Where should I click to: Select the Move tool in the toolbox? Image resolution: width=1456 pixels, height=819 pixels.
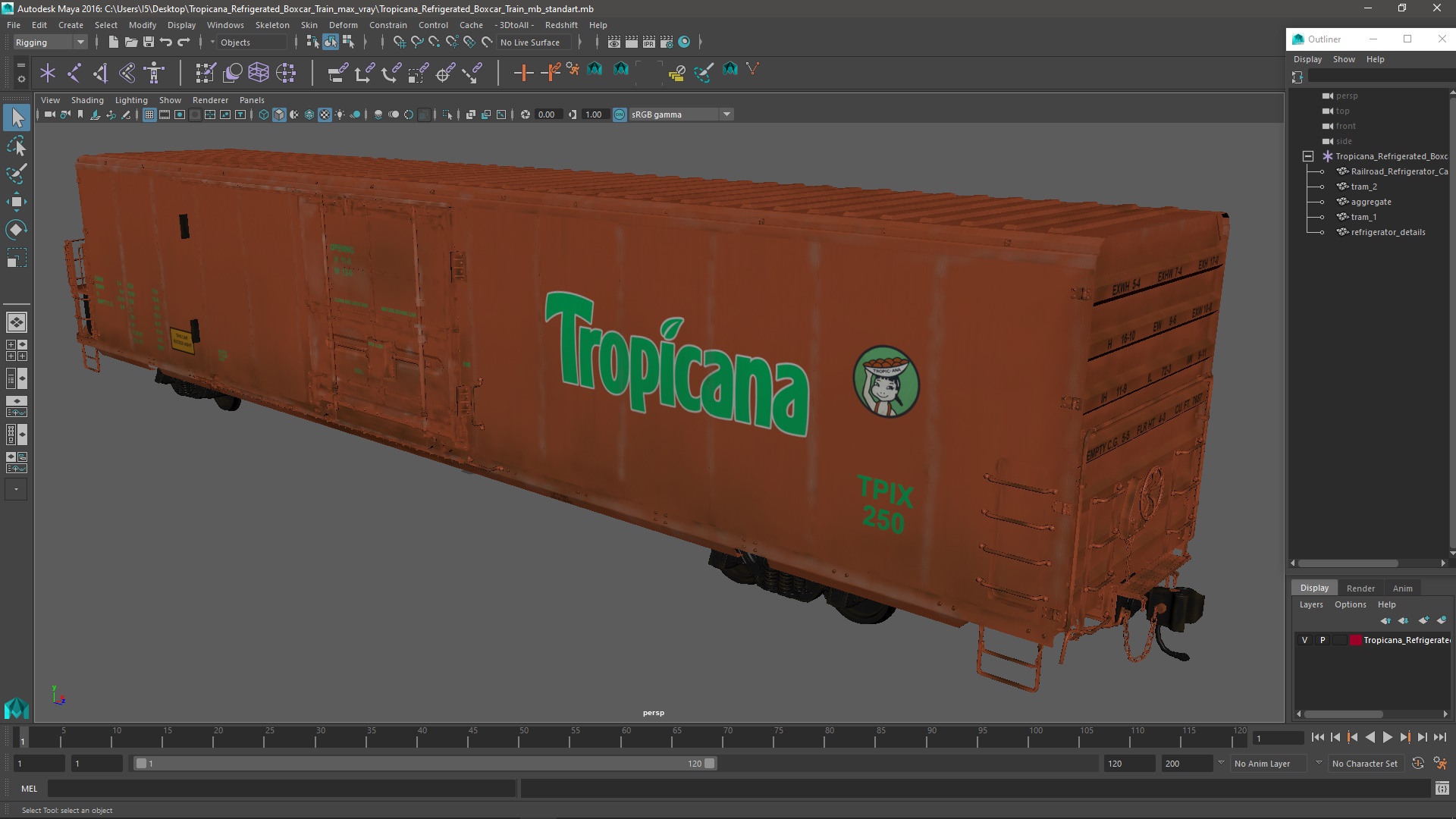click(x=17, y=202)
